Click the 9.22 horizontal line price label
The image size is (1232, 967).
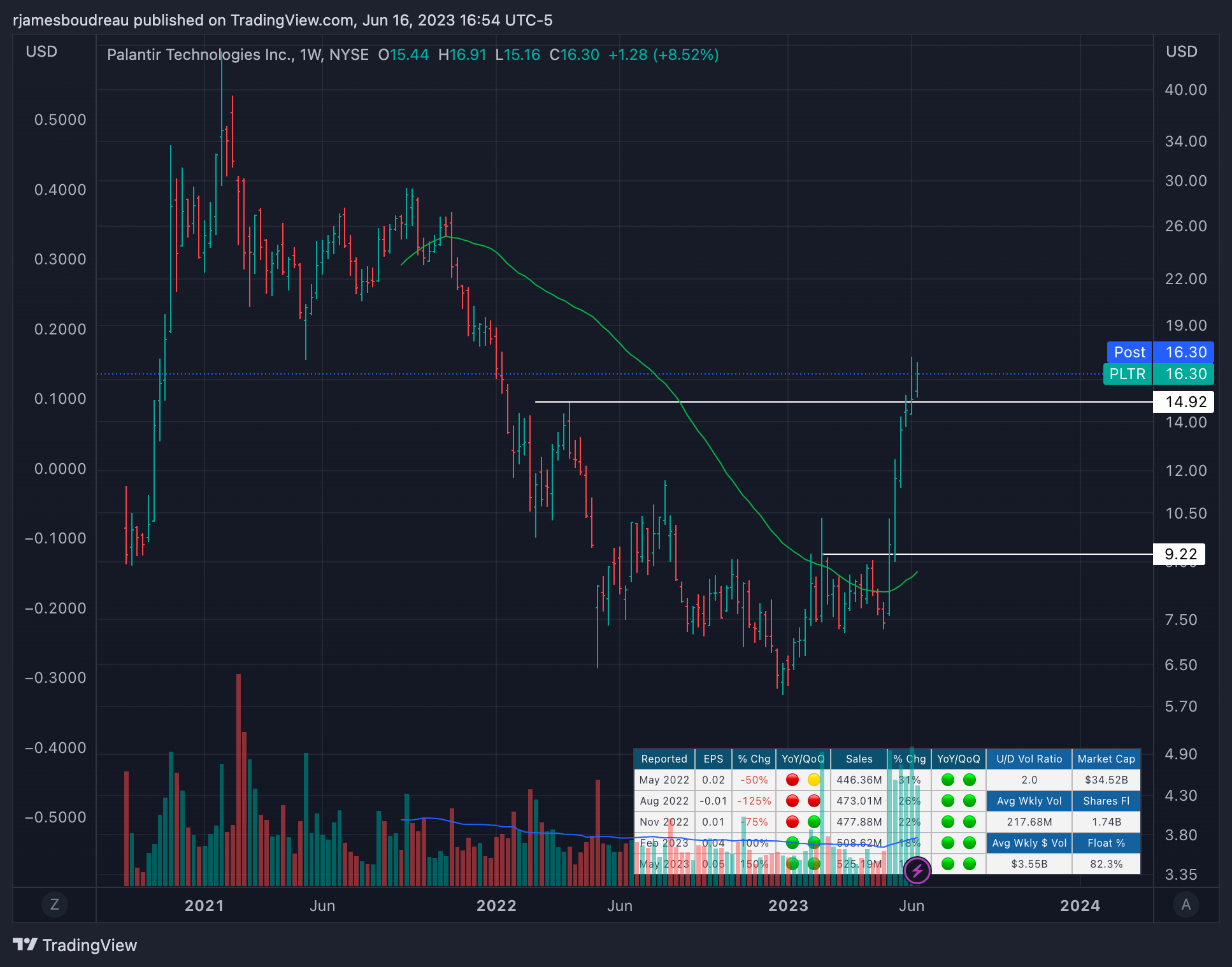pyautogui.click(x=1178, y=554)
